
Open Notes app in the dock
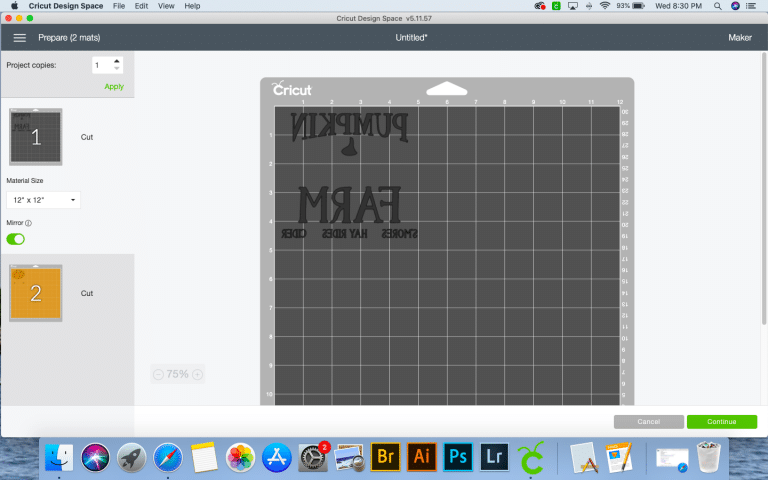tap(204, 456)
